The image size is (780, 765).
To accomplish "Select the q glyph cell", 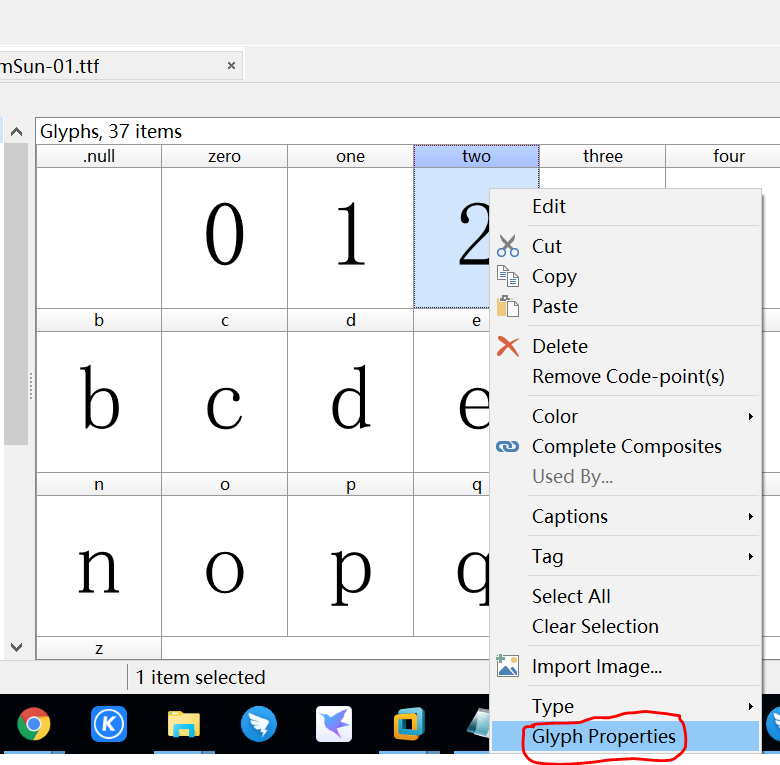I will point(452,566).
